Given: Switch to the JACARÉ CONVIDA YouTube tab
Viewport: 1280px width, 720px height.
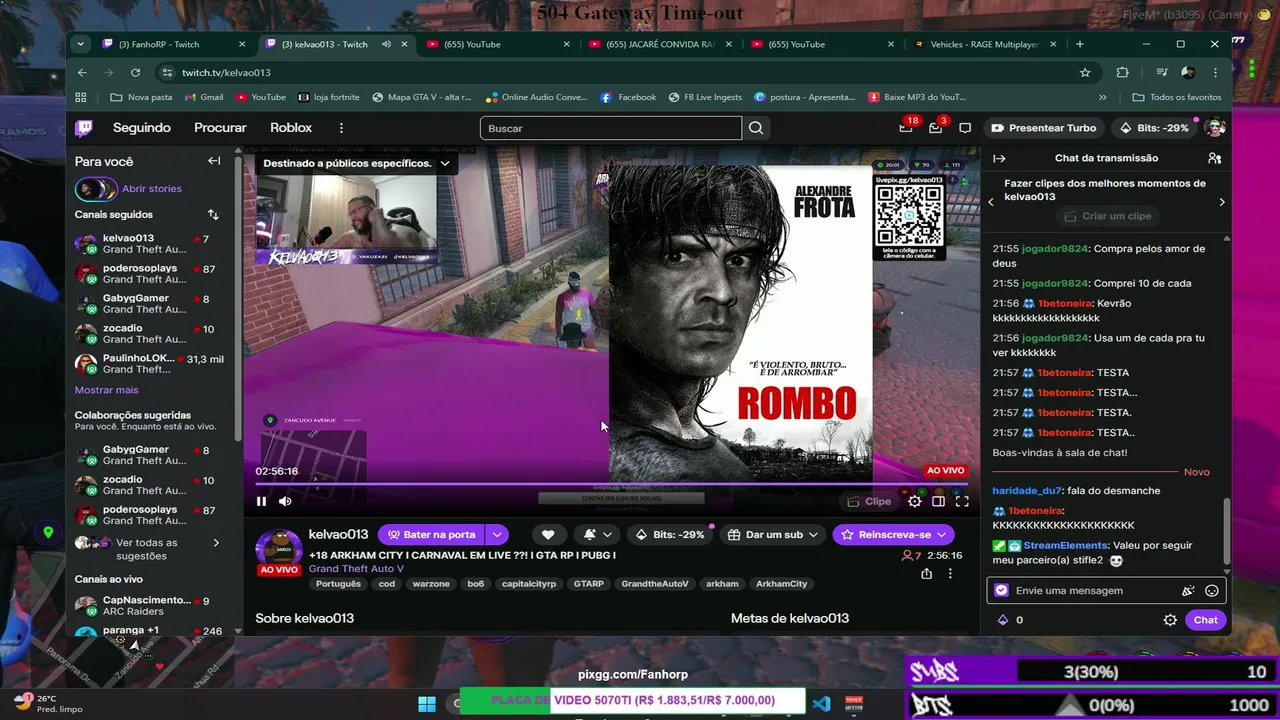Looking at the screenshot, I should 658,44.
